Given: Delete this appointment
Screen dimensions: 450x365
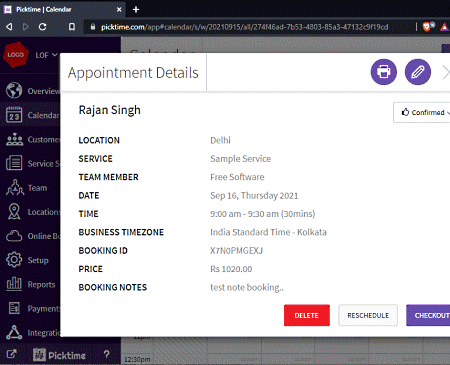Looking at the screenshot, I should tap(307, 315).
